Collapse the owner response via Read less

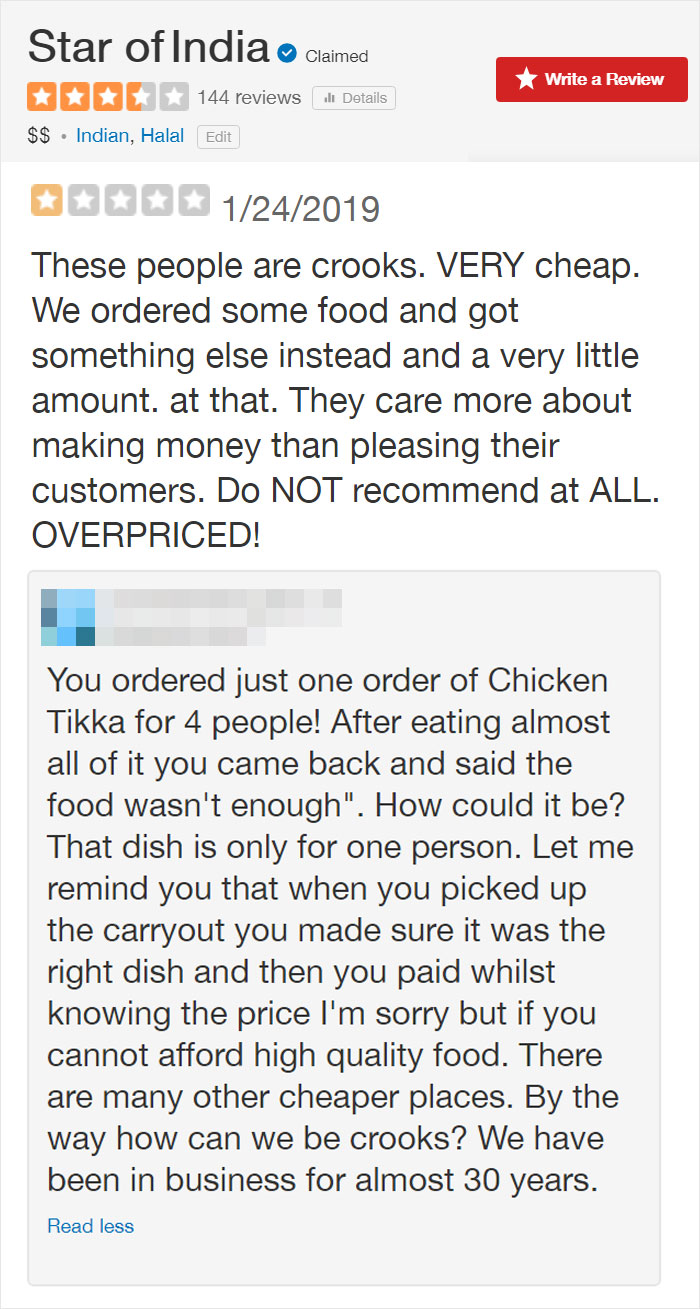[x=90, y=1226]
